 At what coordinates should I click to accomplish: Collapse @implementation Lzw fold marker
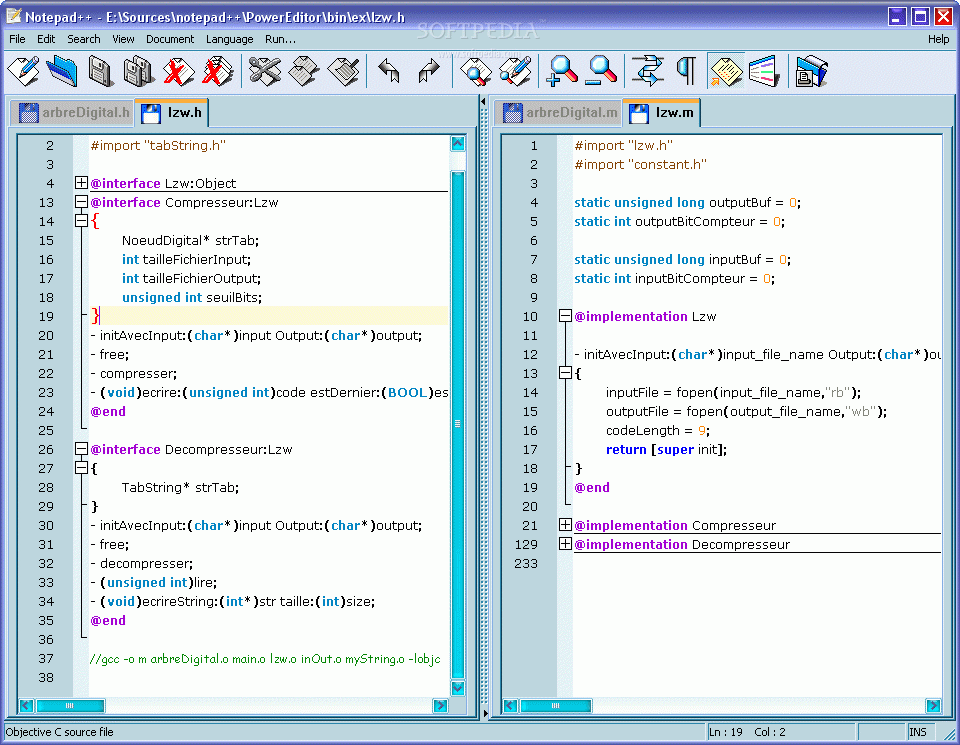point(565,316)
